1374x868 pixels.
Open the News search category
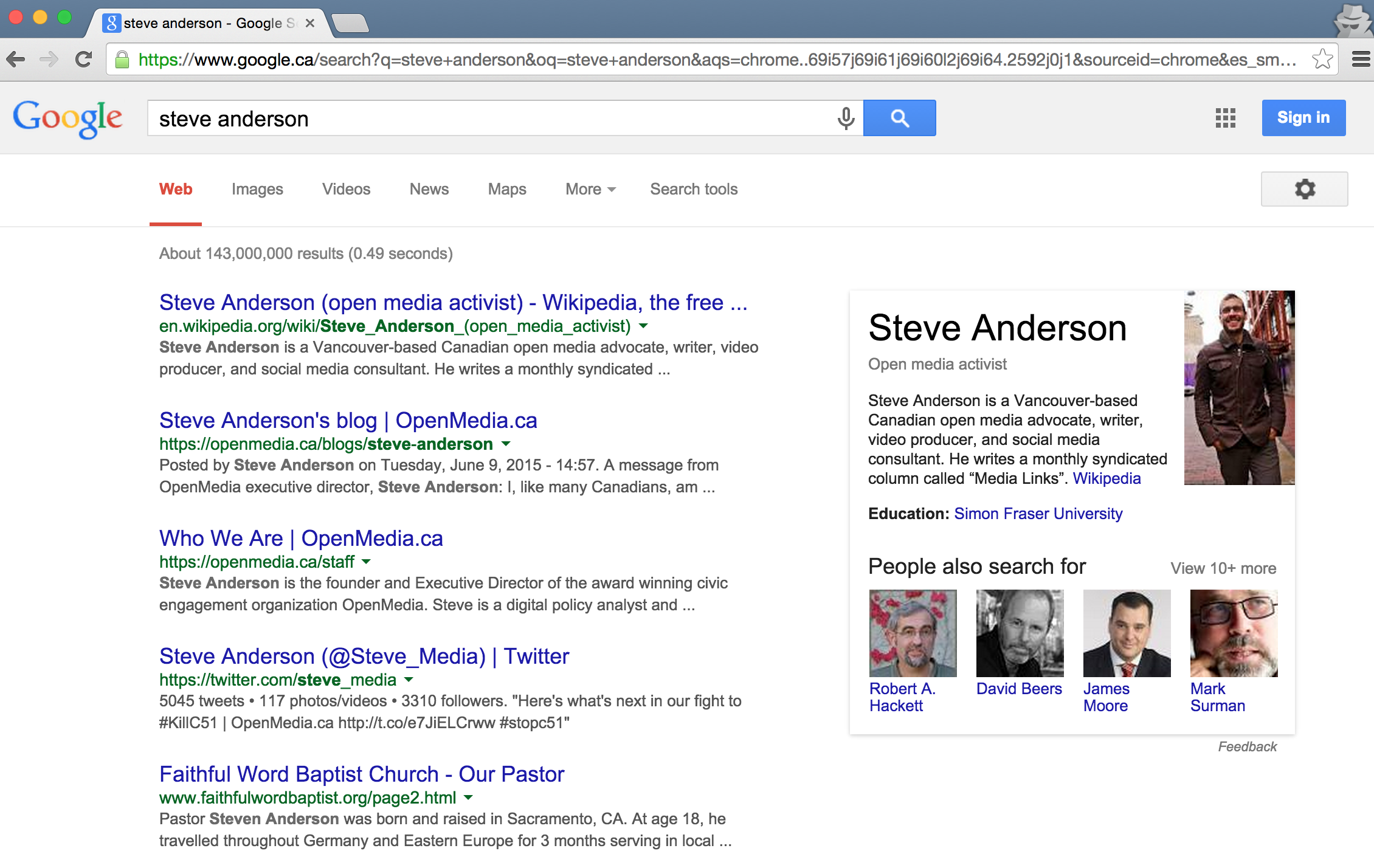click(429, 189)
